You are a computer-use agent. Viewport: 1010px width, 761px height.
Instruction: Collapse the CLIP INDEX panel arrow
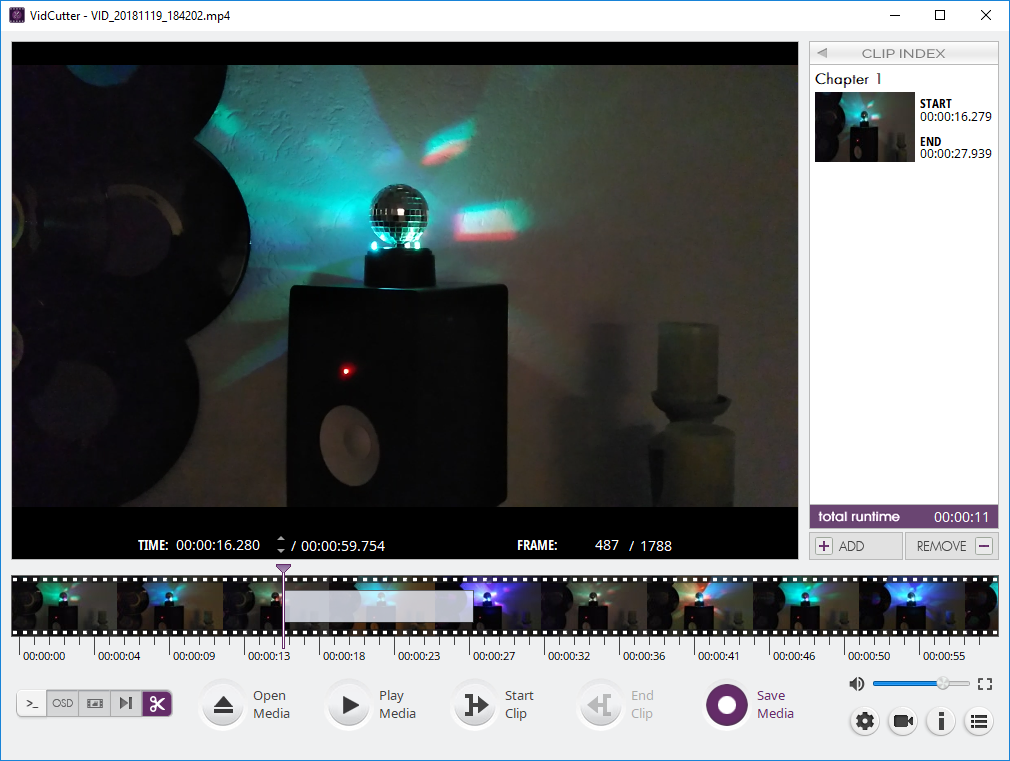click(x=822, y=53)
